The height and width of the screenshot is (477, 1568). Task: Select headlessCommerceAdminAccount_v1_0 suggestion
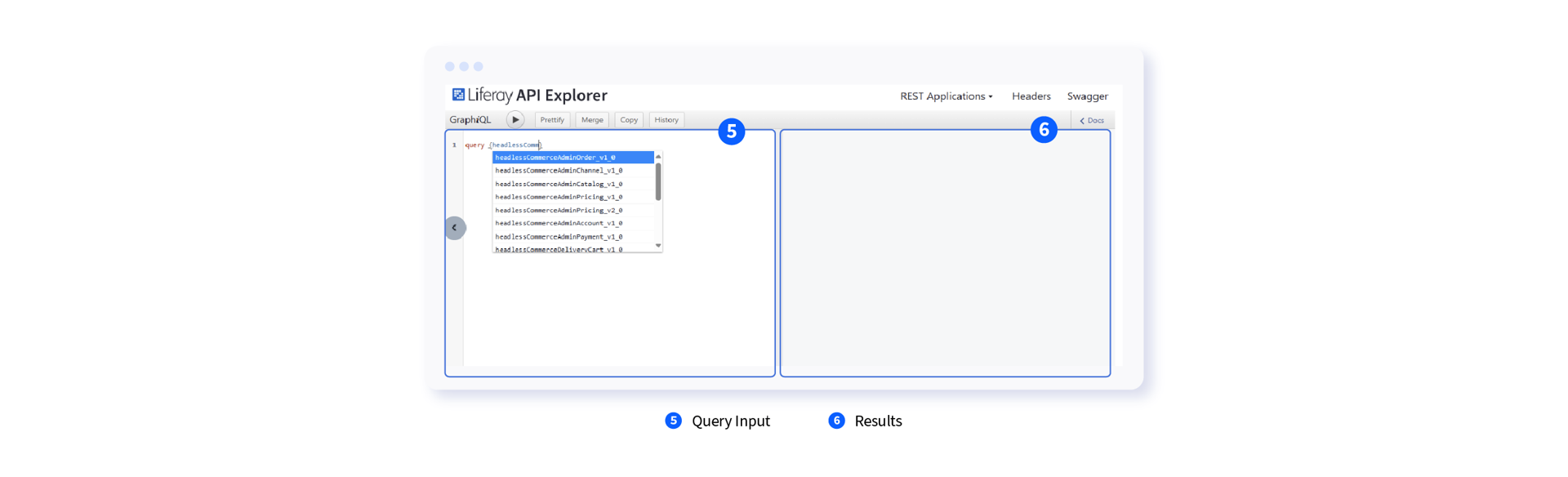click(x=573, y=223)
